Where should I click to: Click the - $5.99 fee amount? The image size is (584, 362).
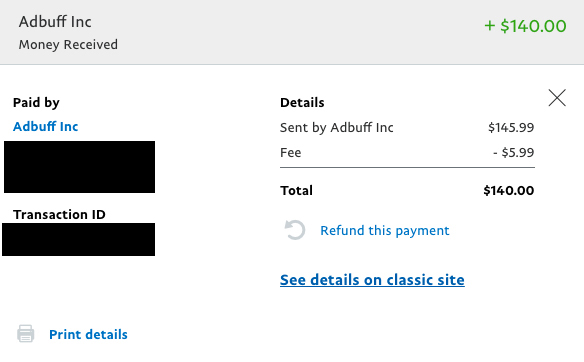pos(514,153)
